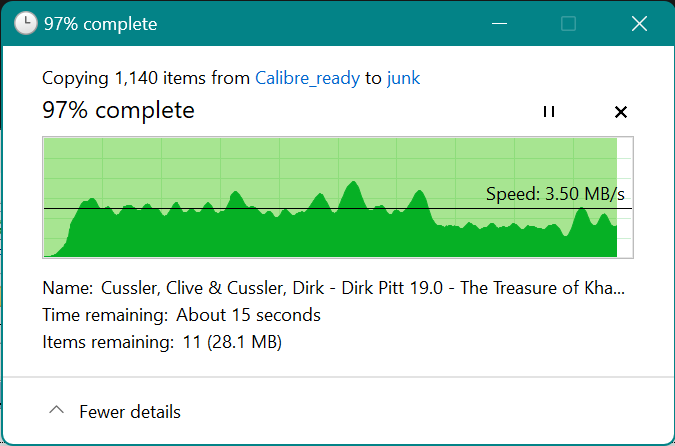Open the Calibre_ready source folder link
Screen dimensions: 675x446
[x=307, y=77]
